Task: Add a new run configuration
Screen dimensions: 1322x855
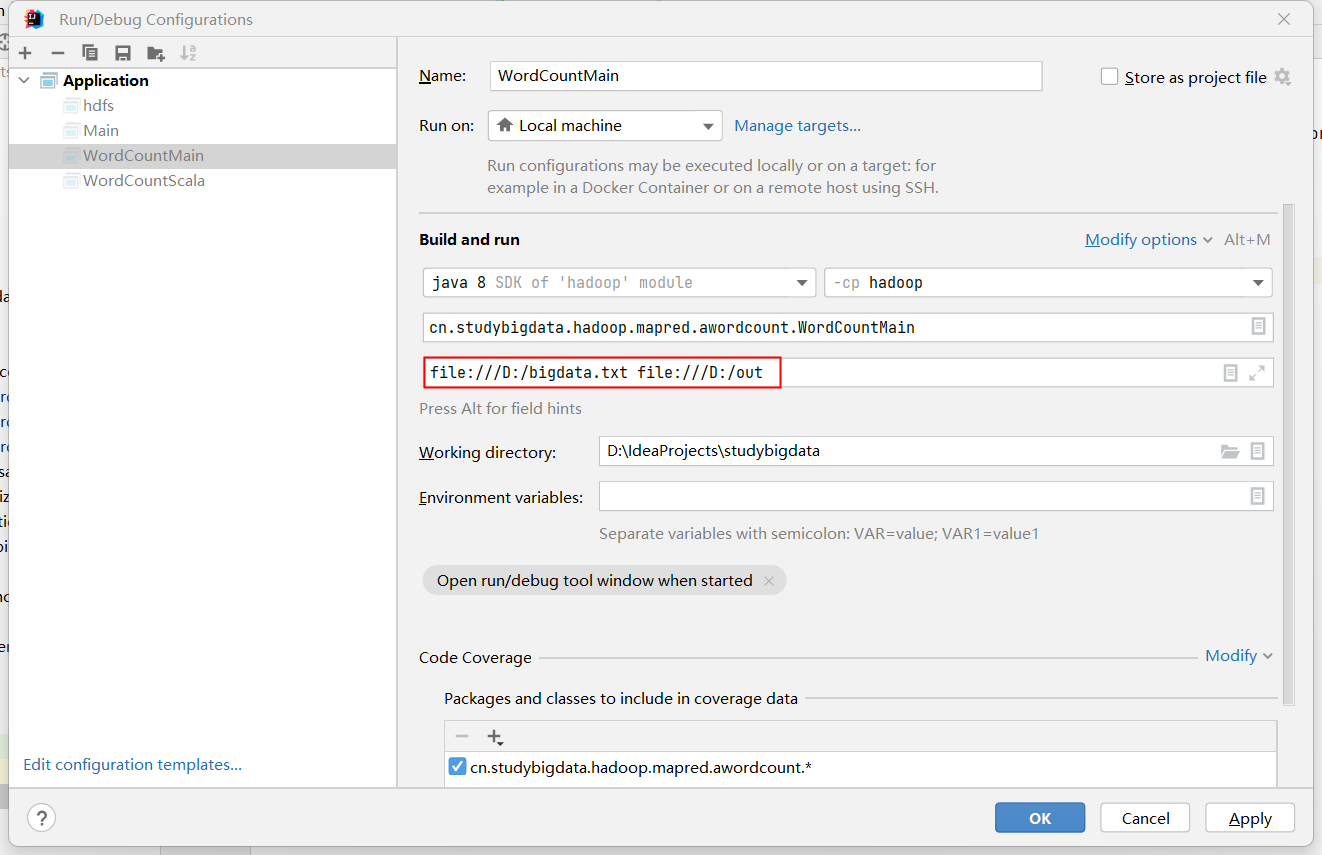Action: click(25, 53)
